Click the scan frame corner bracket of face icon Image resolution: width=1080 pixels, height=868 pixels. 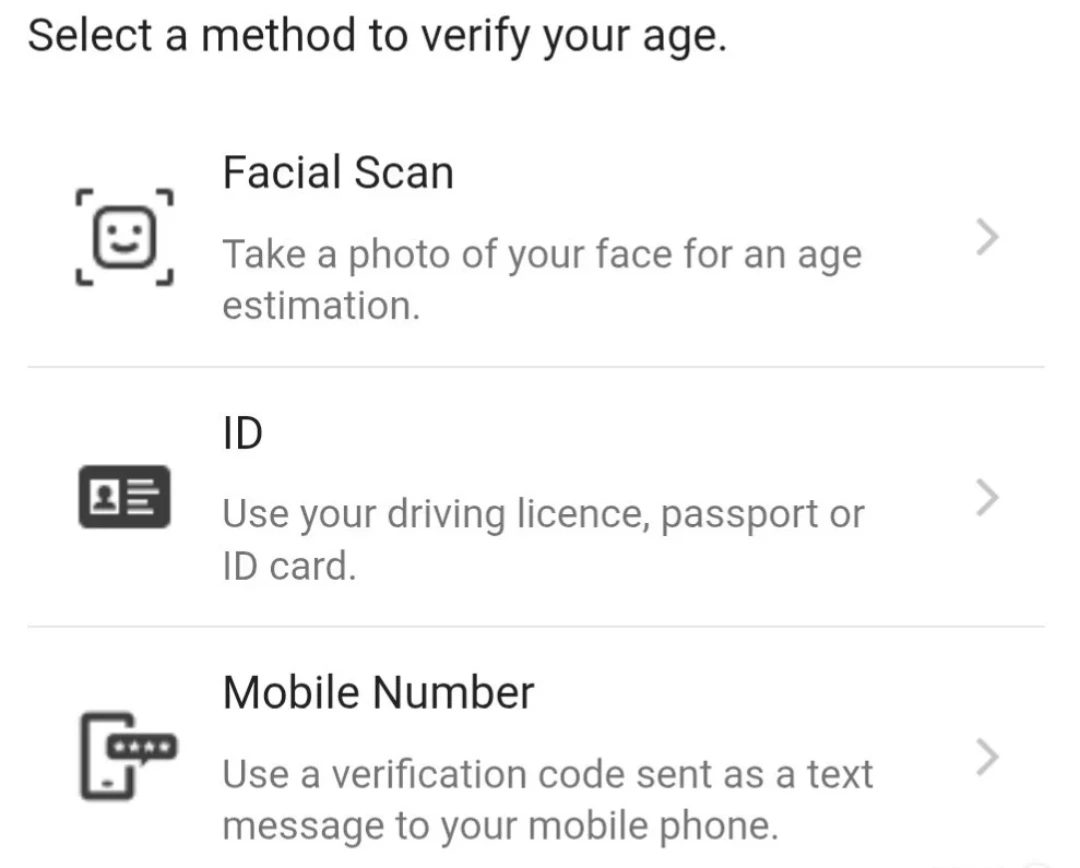click(85, 197)
